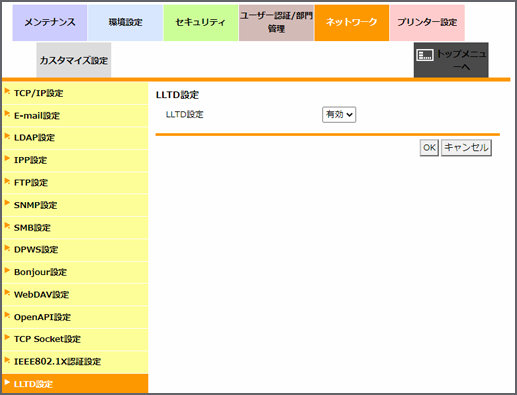Return via the トップメニューへ button

click(x=451, y=60)
